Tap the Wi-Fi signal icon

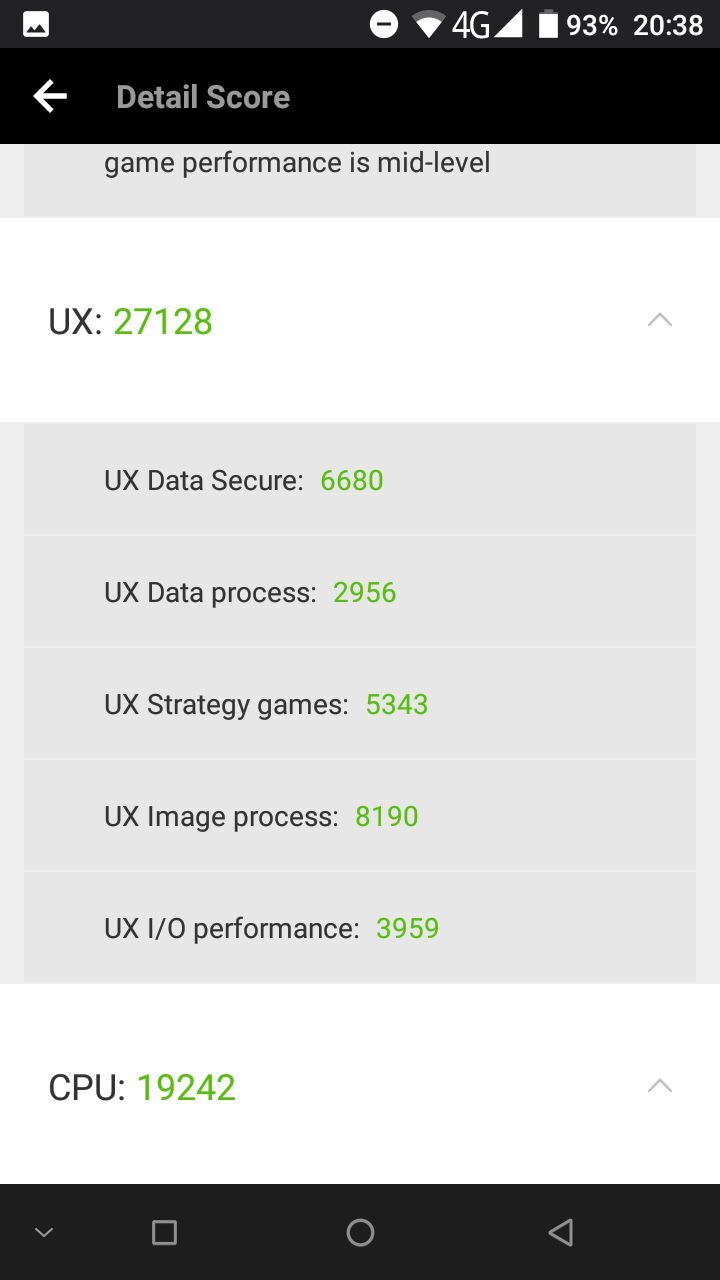pyautogui.click(x=430, y=24)
